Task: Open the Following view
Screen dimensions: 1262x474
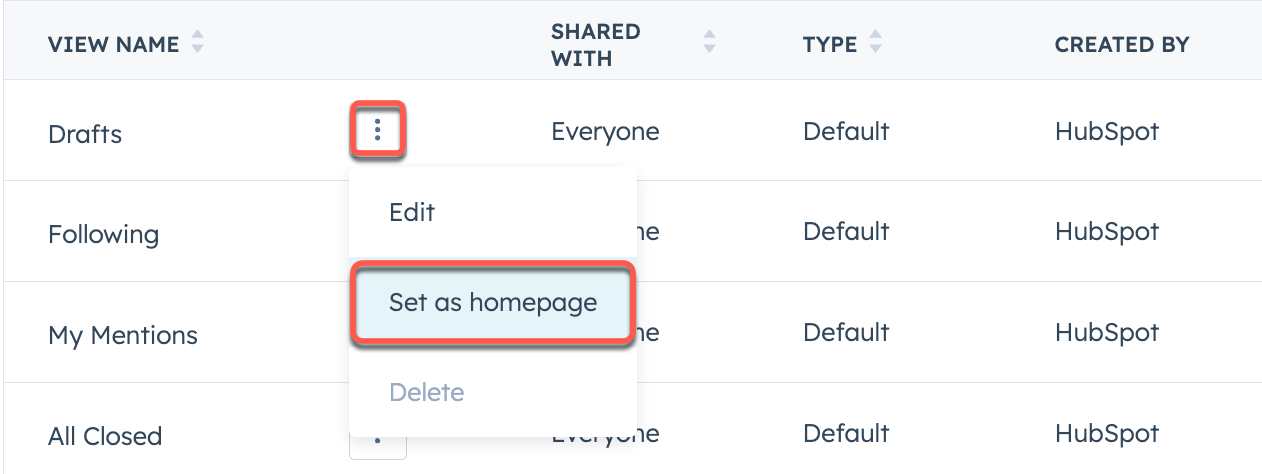Action: (x=103, y=235)
